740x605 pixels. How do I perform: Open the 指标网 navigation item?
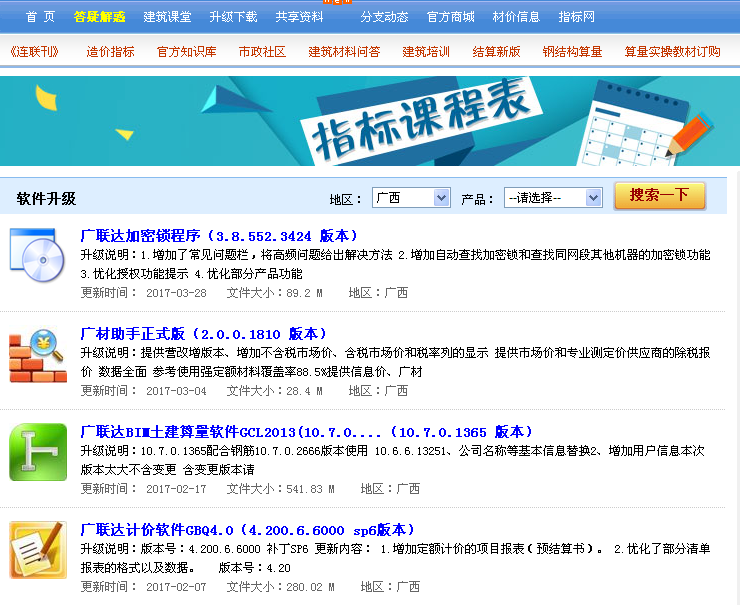pos(576,17)
